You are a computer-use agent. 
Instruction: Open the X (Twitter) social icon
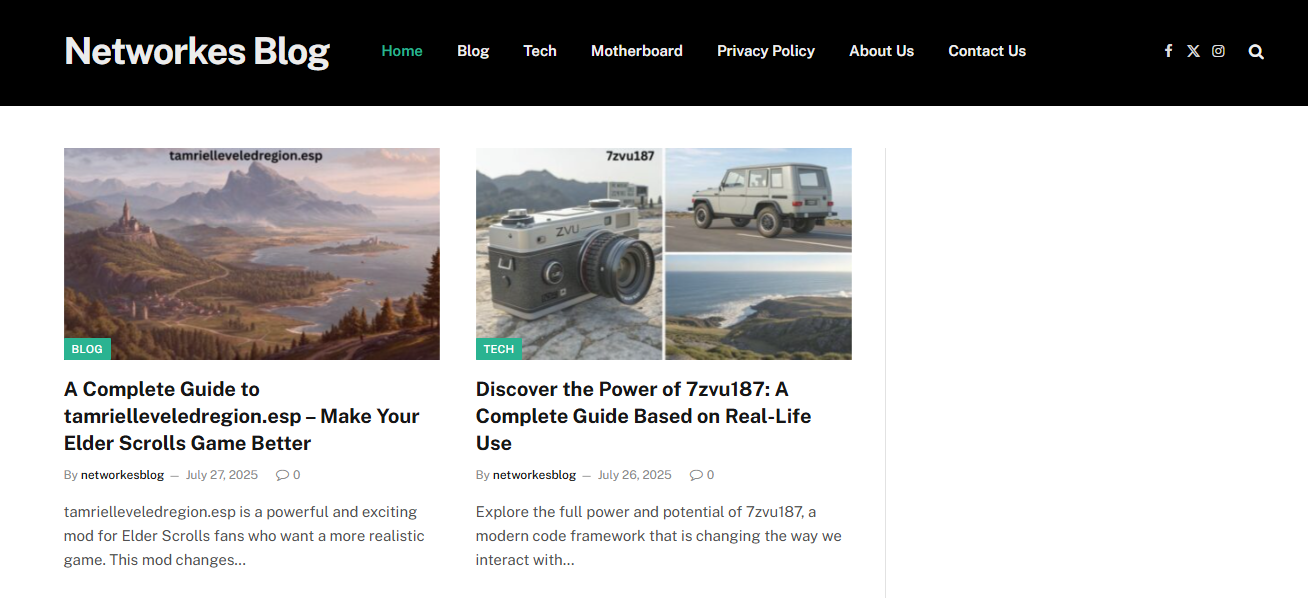click(x=1193, y=51)
